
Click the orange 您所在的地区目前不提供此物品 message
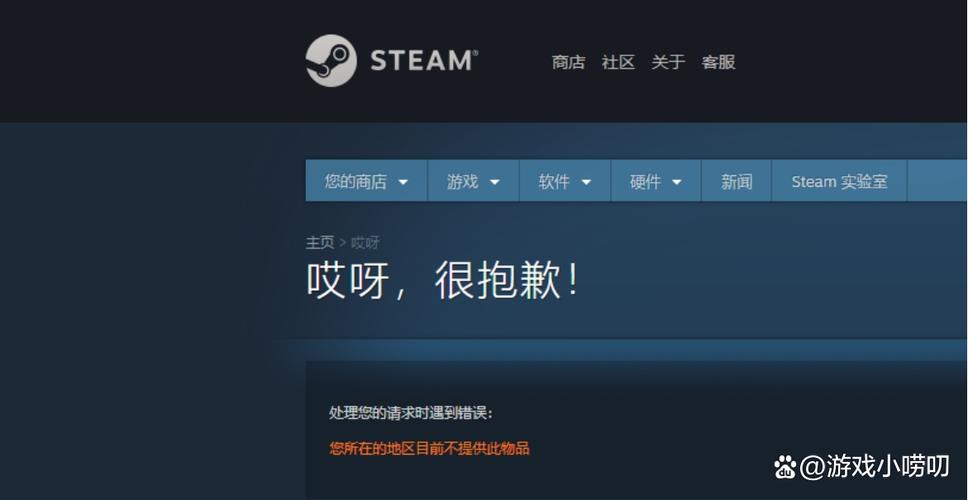pyautogui.click(x=429, y=448)
